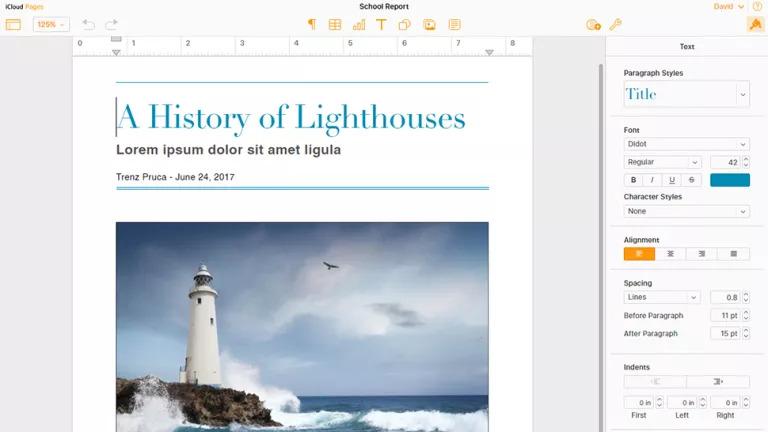
Task: Adjust the font size stepper arrows
Action: 746,162
